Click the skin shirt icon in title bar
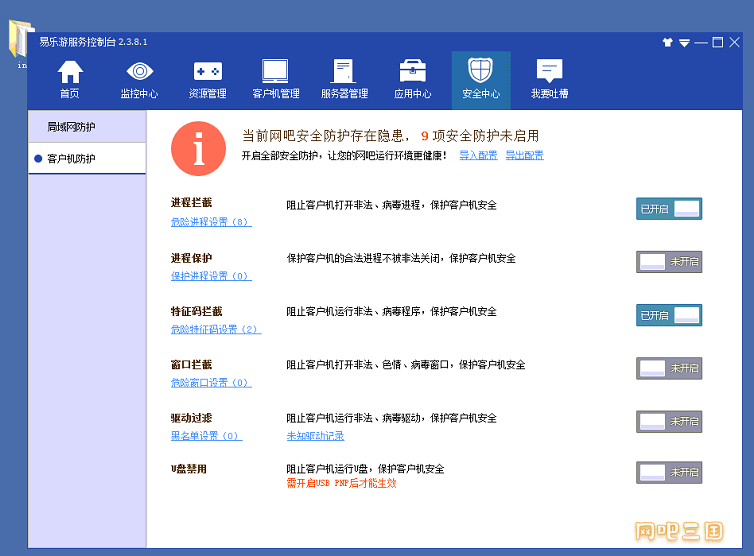Image resolution: width=754 pixels, height=556 pixels. 667,42
